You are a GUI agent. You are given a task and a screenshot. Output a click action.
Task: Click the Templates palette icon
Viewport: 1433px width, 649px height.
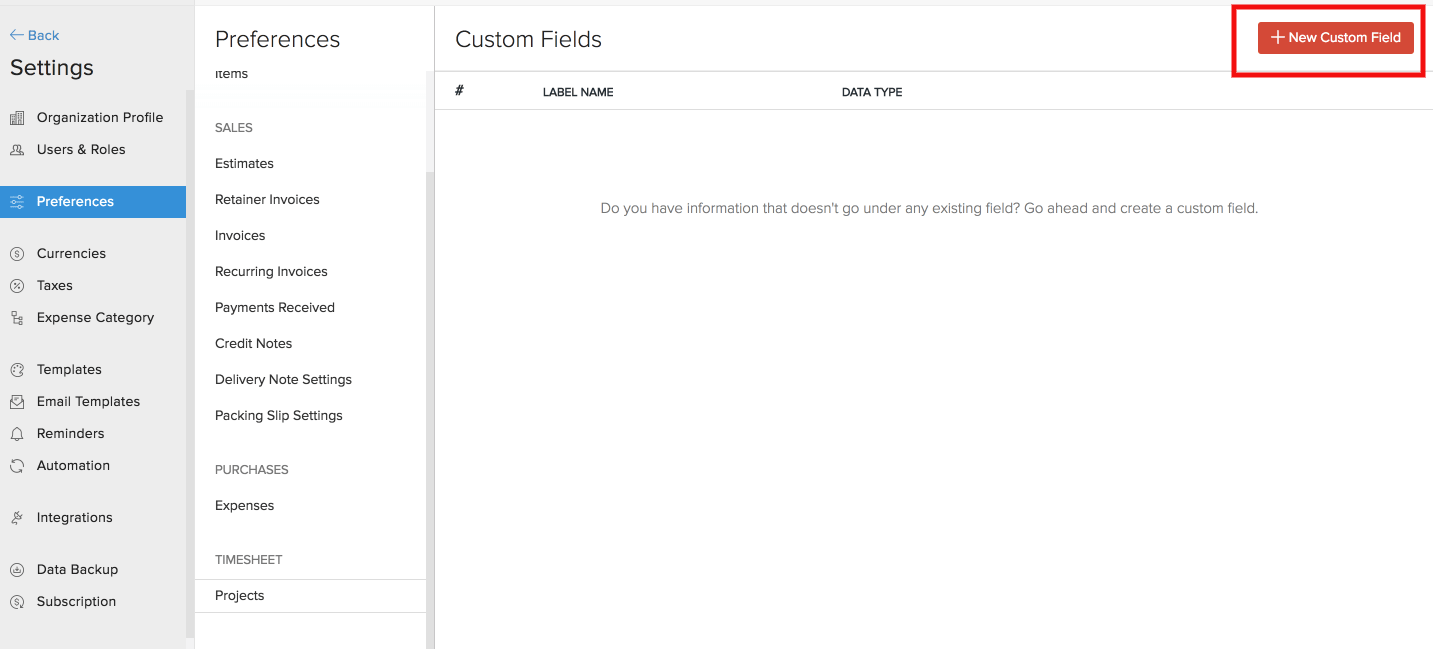click(17, 370)
